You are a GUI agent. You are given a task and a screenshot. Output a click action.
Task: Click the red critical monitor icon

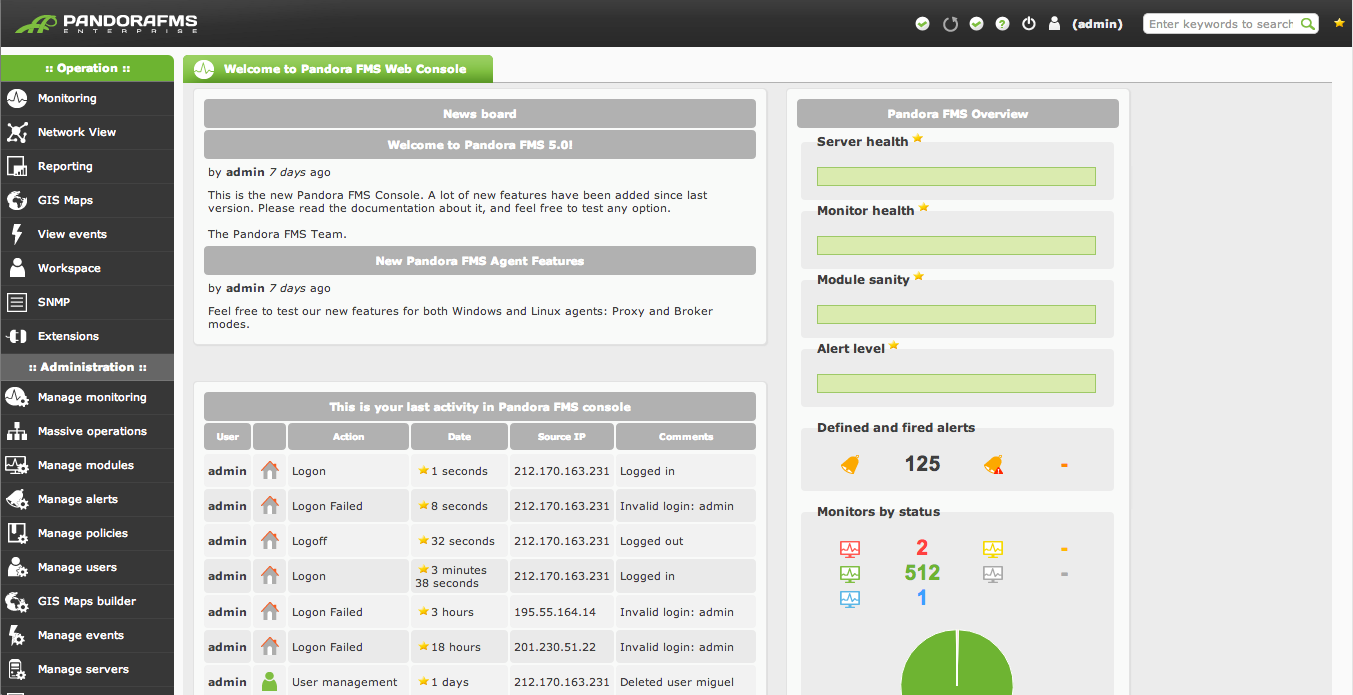[850, 549]
